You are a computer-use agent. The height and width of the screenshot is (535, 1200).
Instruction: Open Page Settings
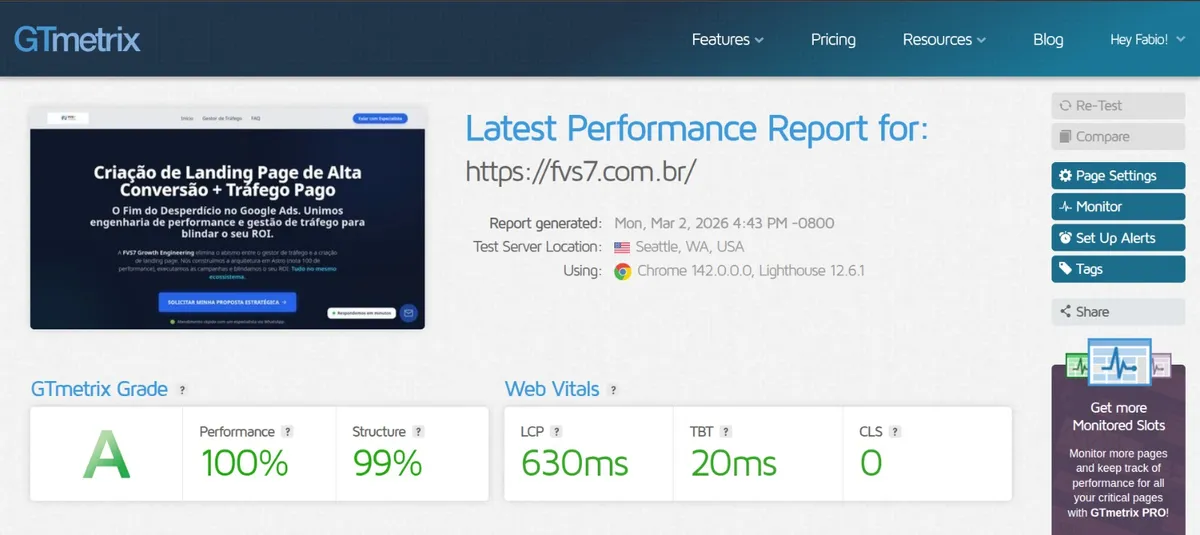point(1118,176)
